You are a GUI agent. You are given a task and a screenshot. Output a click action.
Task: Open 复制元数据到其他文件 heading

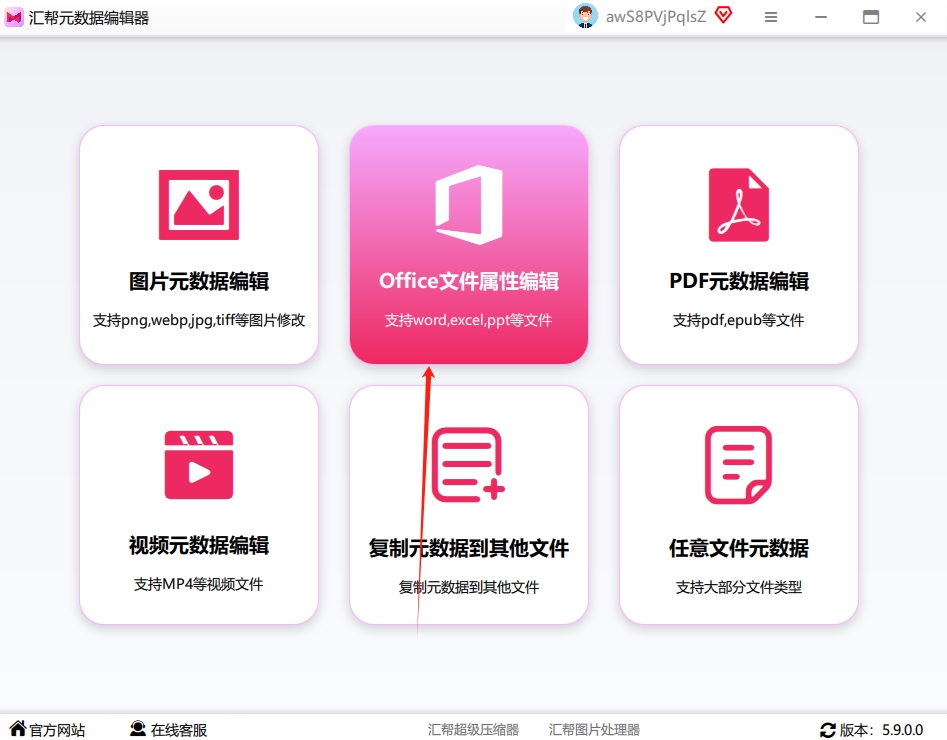coord(469,549)
